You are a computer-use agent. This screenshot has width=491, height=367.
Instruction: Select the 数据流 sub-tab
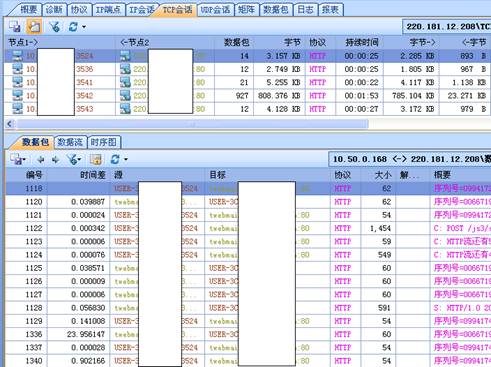pos(70,142)
